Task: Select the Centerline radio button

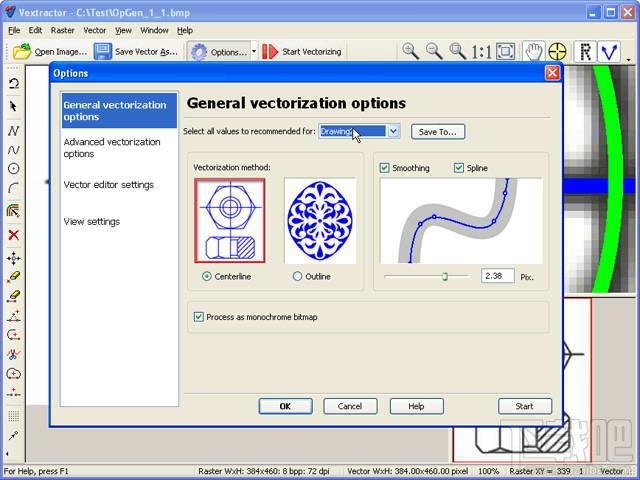Action: (x=207, y=276)
